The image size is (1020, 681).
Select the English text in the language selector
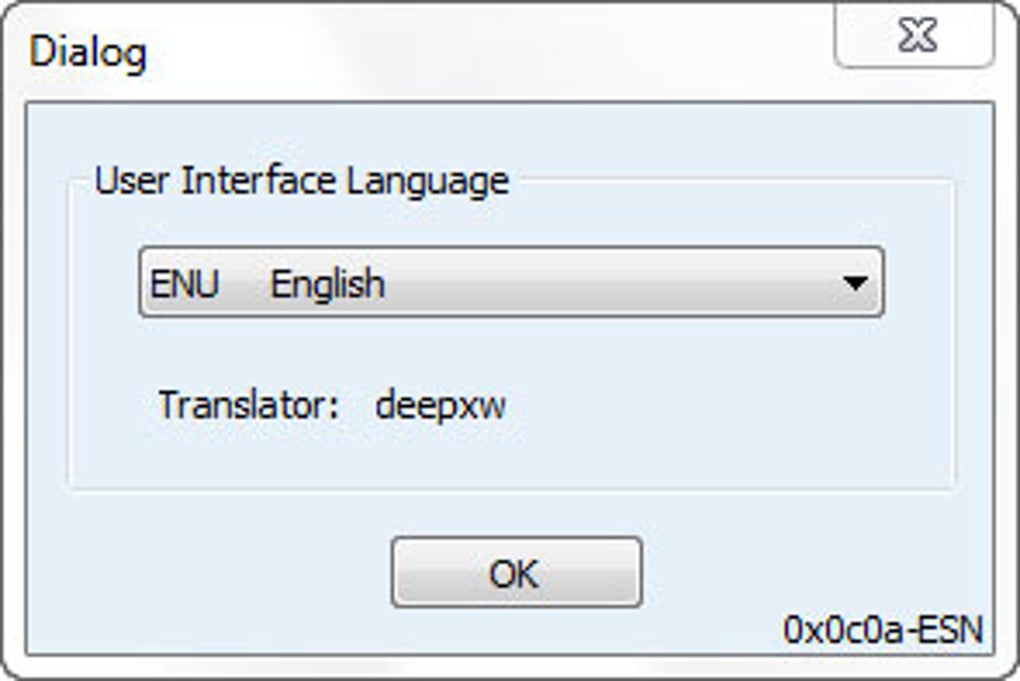[x=327, y=284]
